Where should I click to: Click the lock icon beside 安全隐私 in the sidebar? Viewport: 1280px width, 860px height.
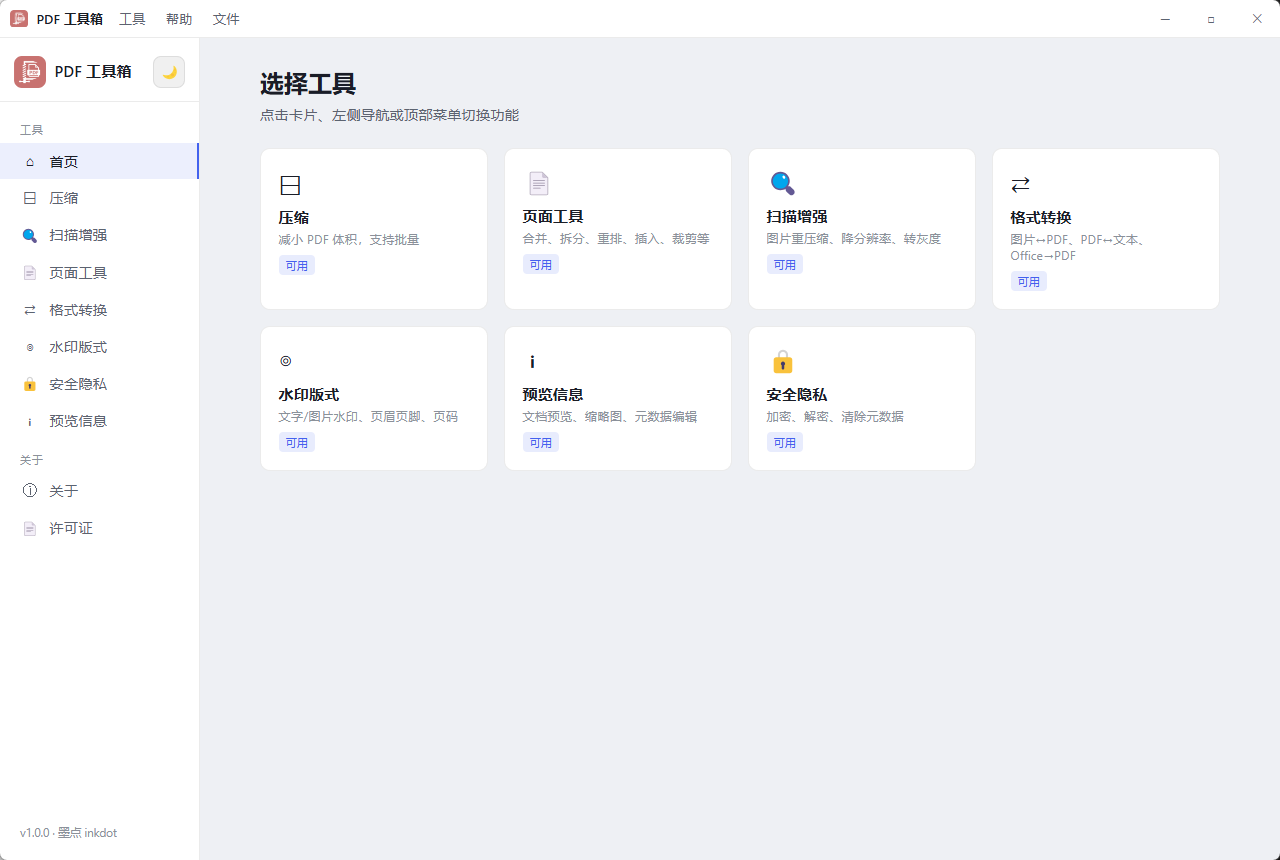coord(30,384)
